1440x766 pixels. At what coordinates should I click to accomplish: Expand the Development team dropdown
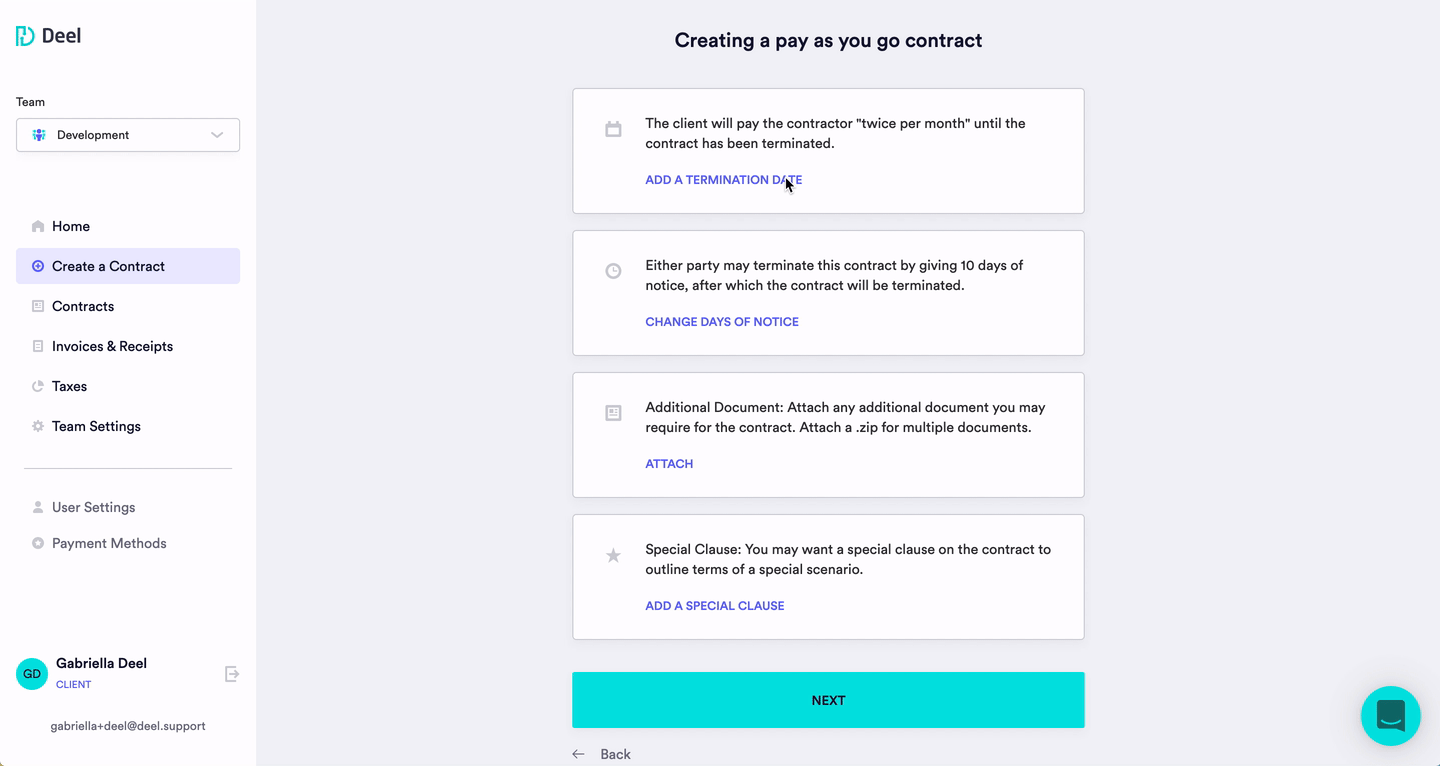(x=128, y=135)
